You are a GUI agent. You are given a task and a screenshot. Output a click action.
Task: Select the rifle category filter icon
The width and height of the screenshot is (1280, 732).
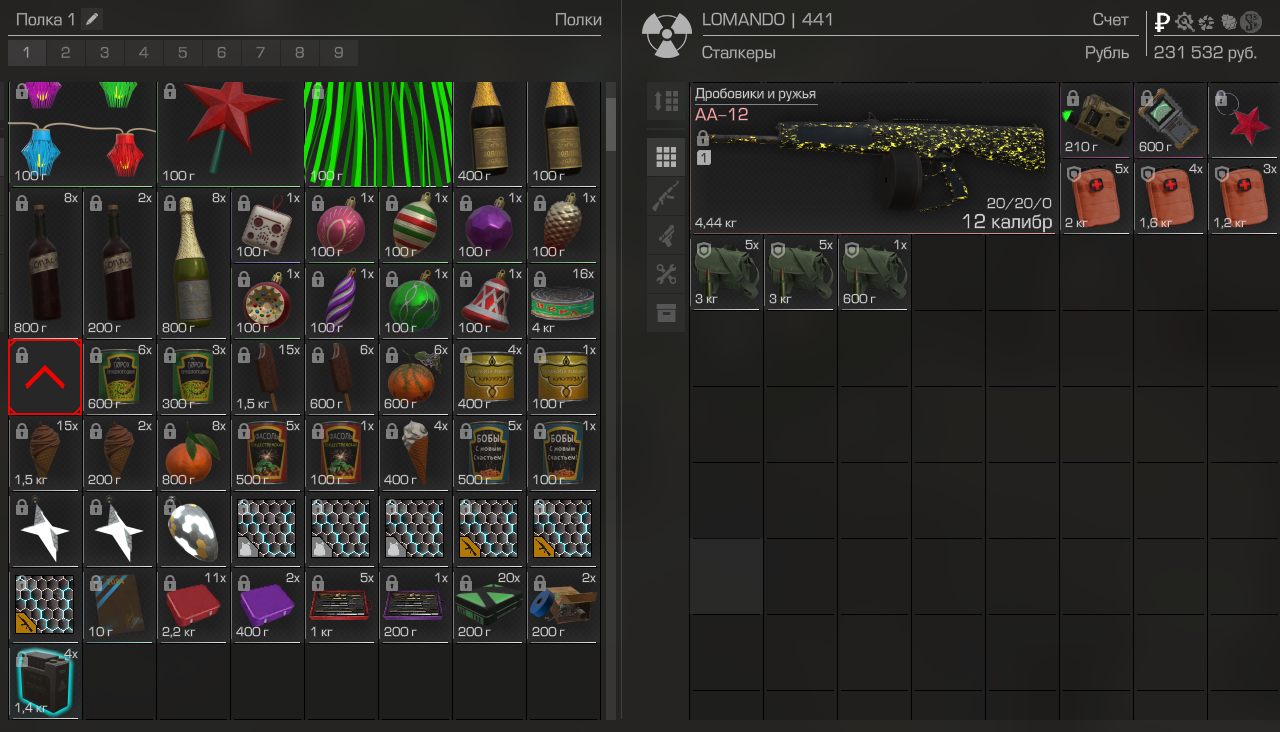tap(666, 195)
